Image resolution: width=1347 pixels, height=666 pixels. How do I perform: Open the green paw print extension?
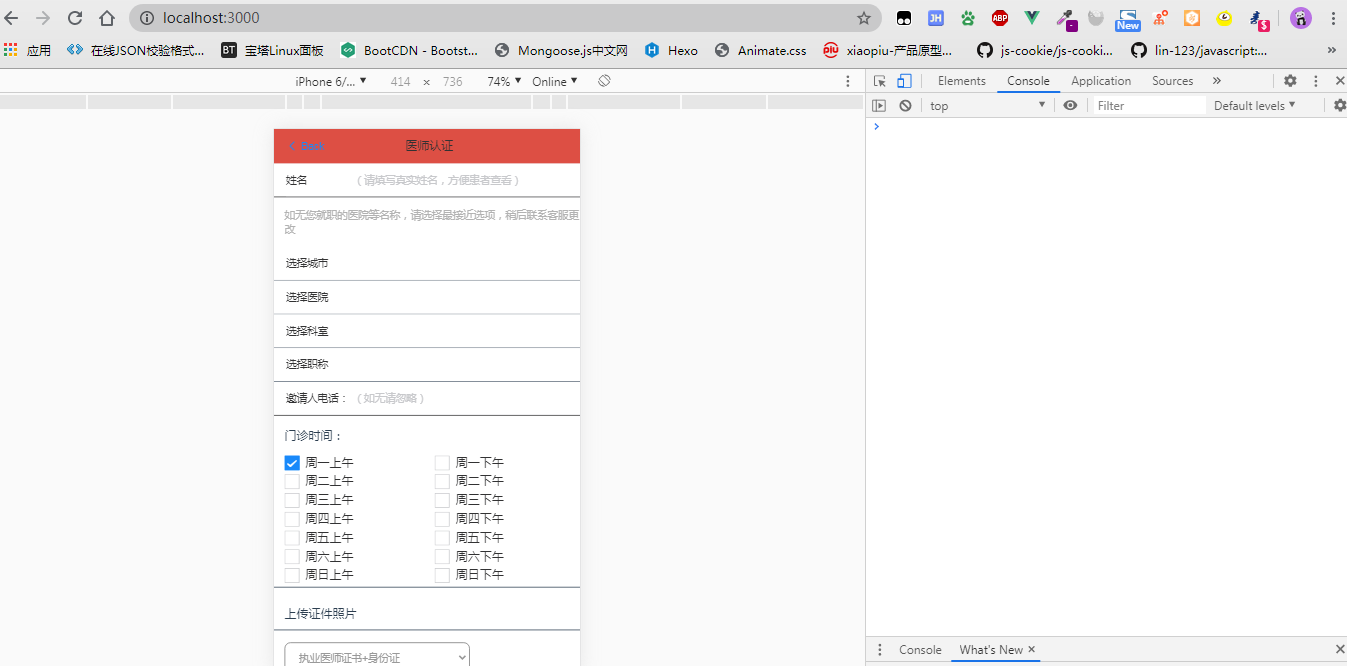point(968,18)
